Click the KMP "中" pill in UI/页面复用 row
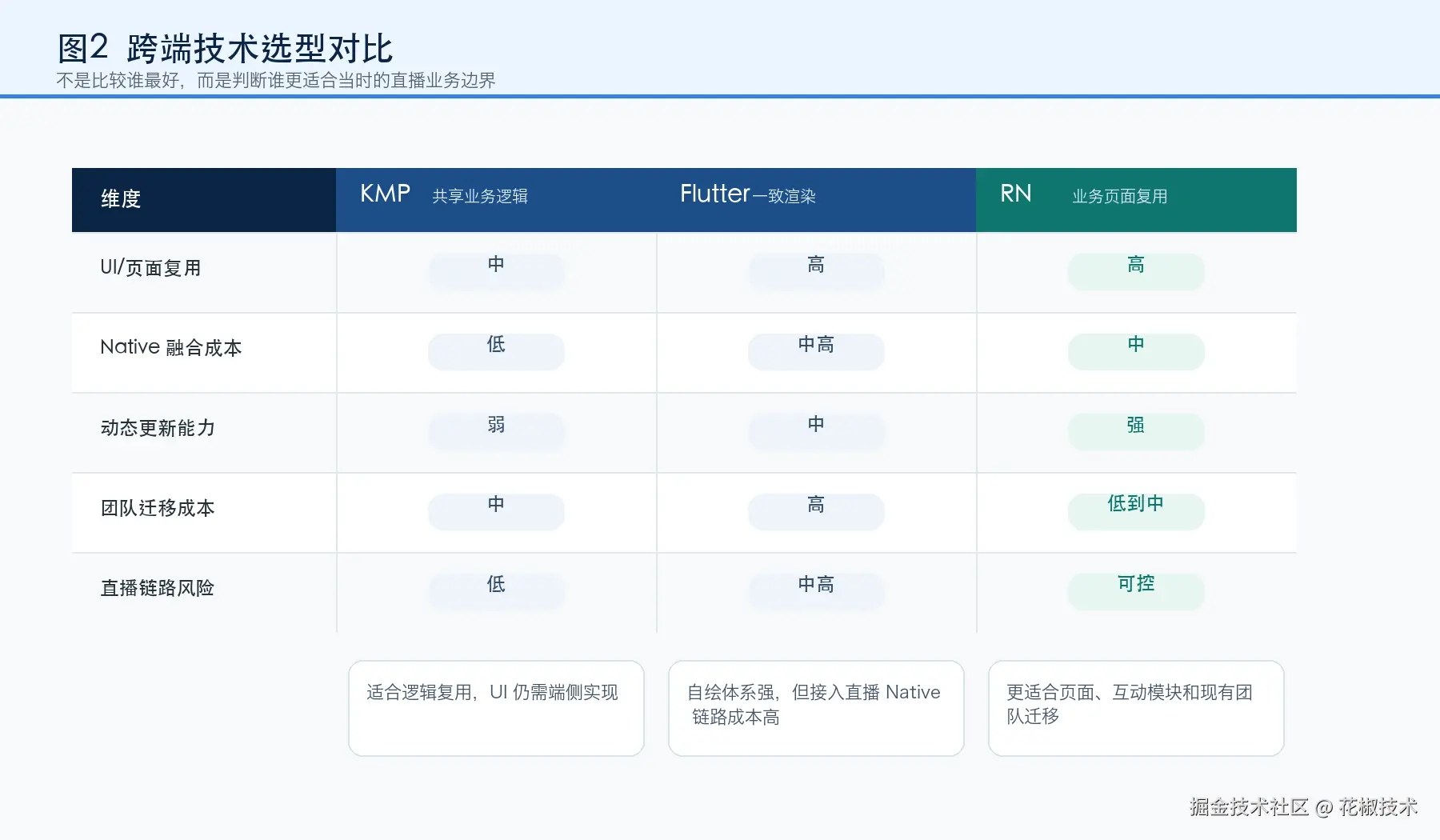Image resolution: width=1440 pixels, height=840 pixels. [496, 271]
